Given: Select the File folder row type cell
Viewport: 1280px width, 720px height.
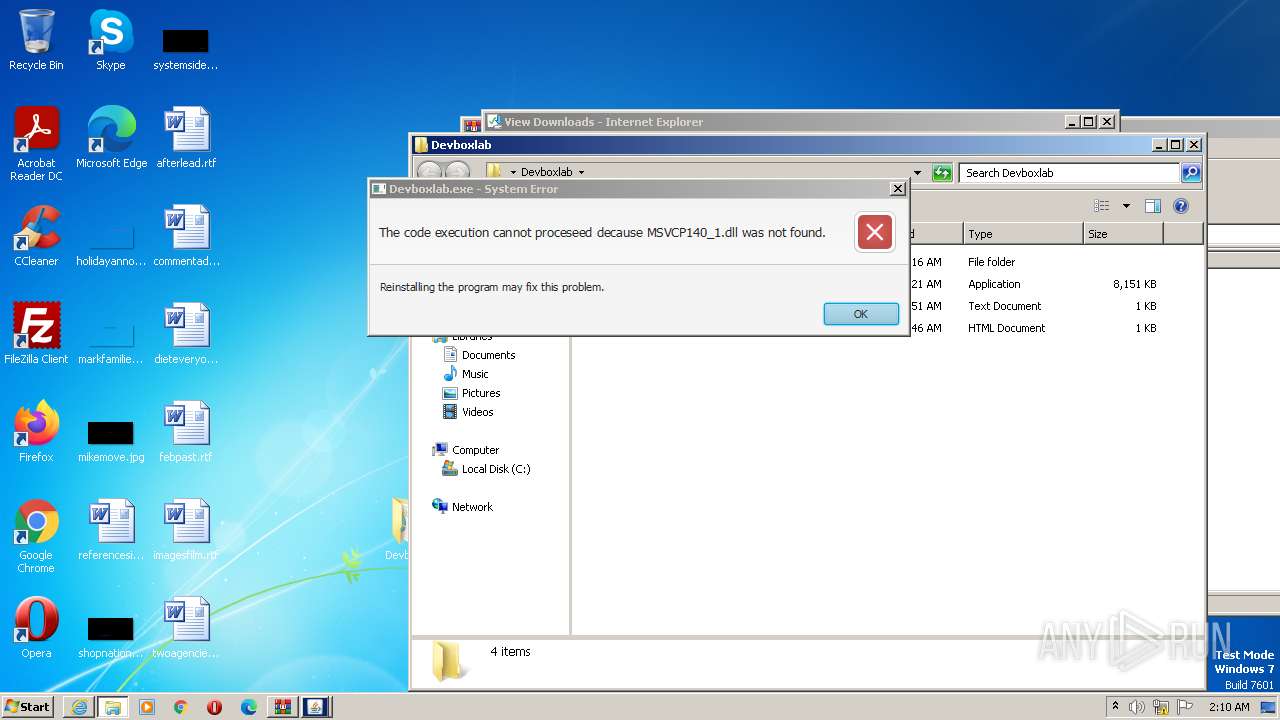Looking at the screenshot, I should [991, 262].
